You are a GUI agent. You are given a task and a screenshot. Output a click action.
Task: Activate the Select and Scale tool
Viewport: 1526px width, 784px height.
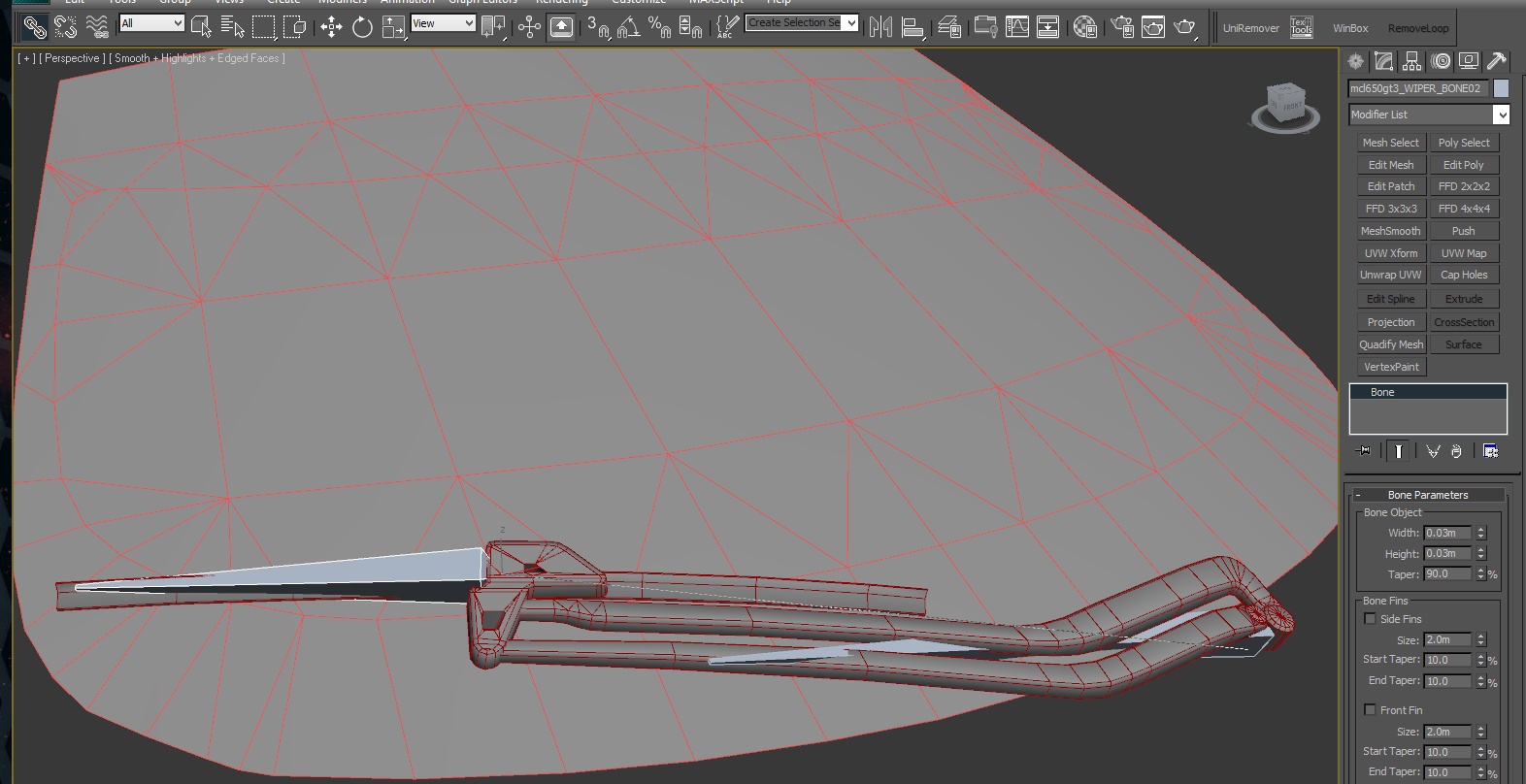[x=393, y=26]
